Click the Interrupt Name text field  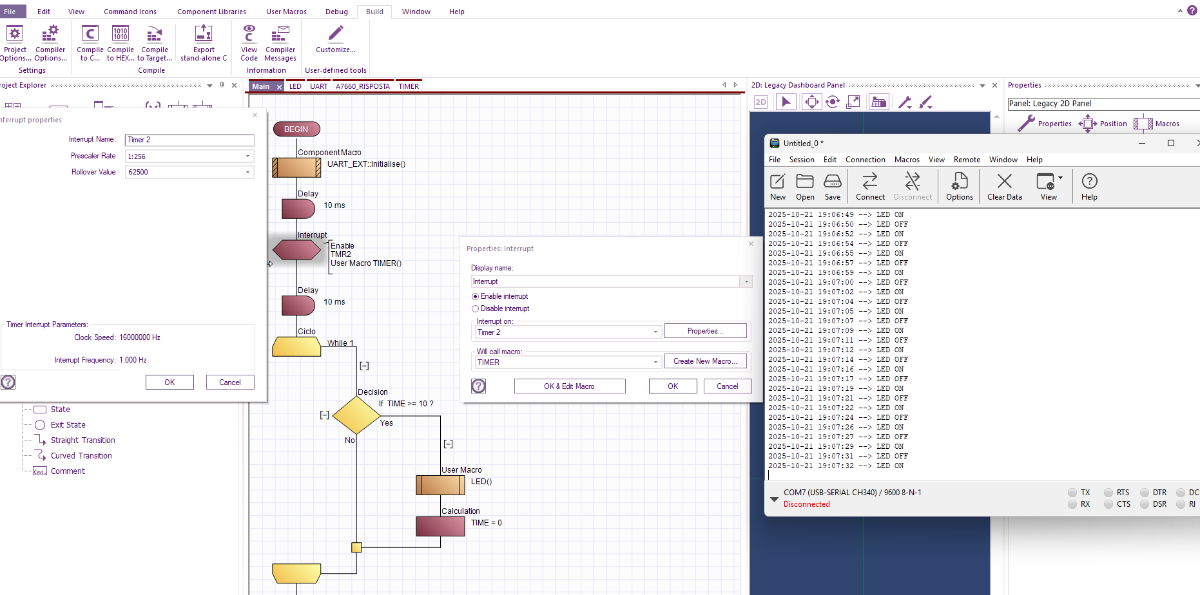coord(189,140)
